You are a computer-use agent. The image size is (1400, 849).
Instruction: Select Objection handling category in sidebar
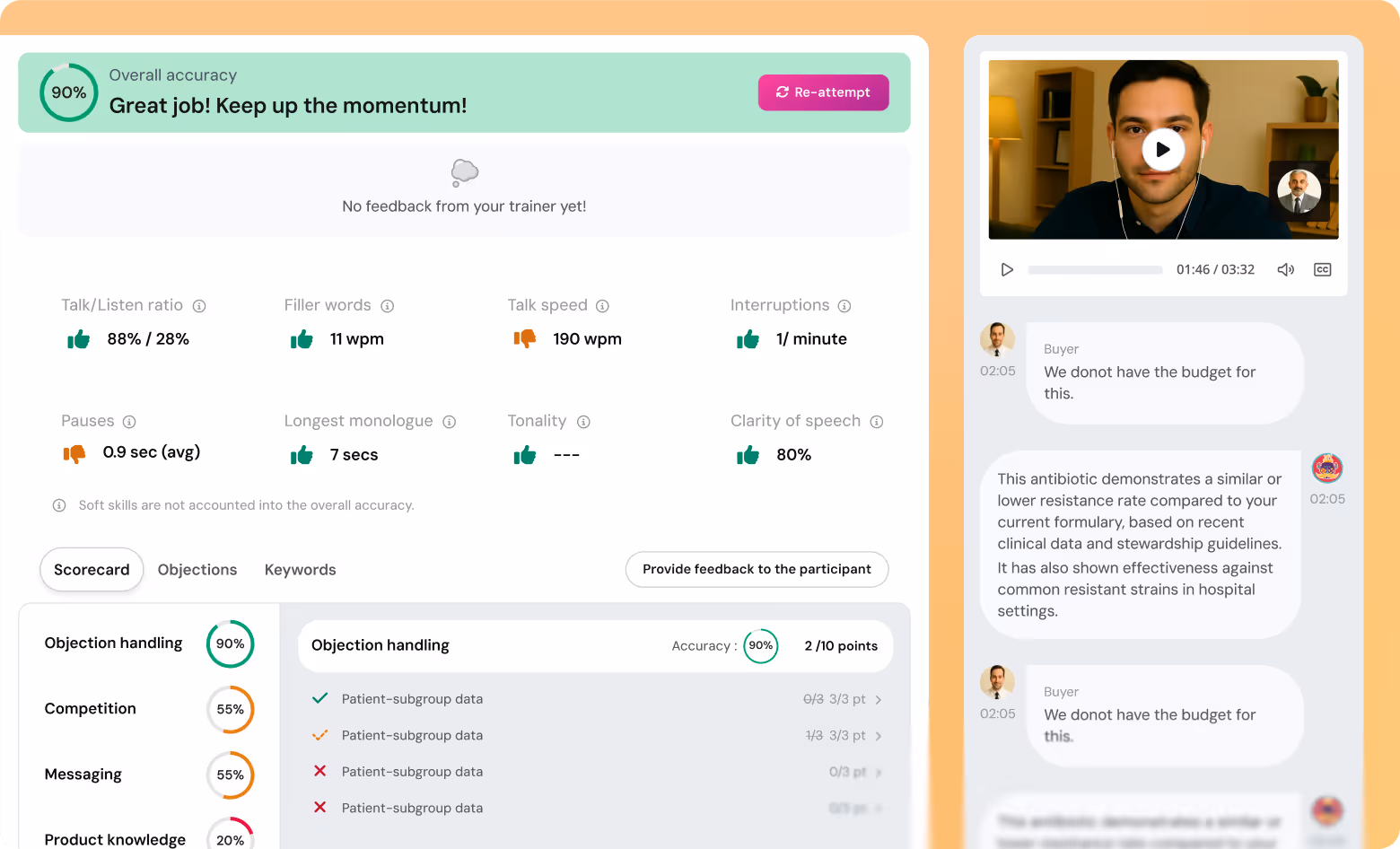coord(149,643)
